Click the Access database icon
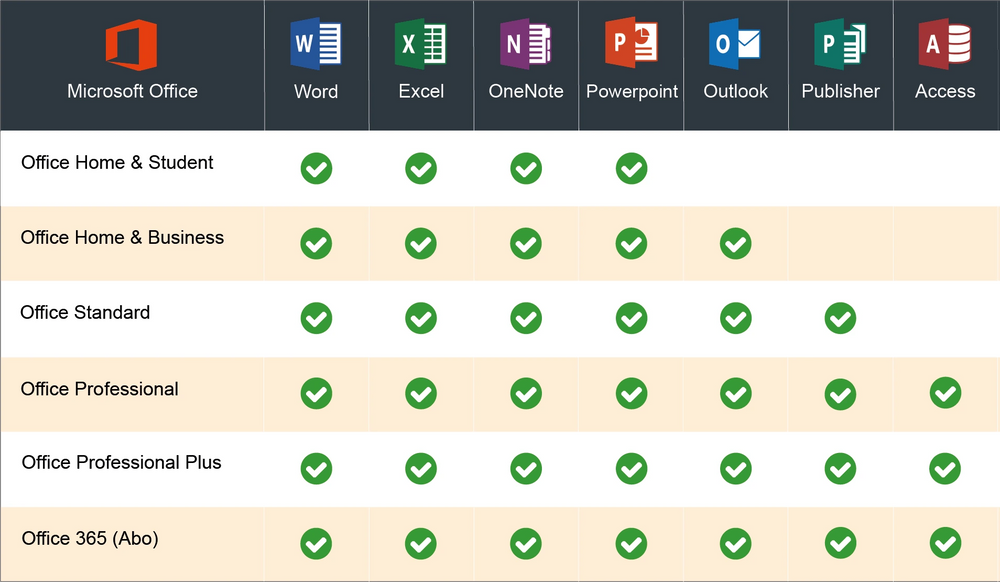Viewport: 1000px width, 582px height. coord(945,40)
